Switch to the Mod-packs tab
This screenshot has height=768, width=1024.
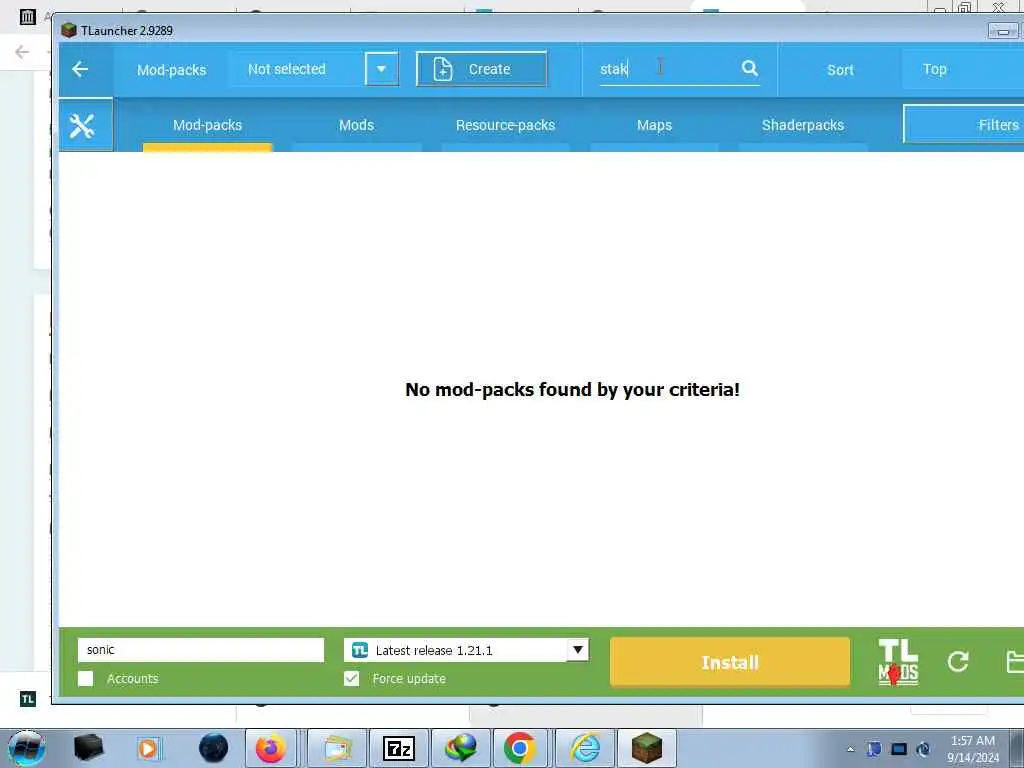[x=207, y=125]
